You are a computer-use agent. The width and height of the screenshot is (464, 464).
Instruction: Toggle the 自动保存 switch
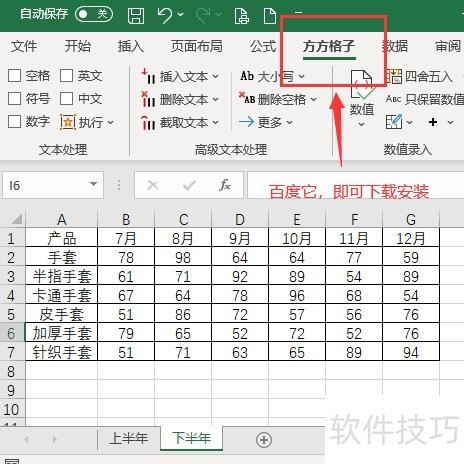coord(94,14)
